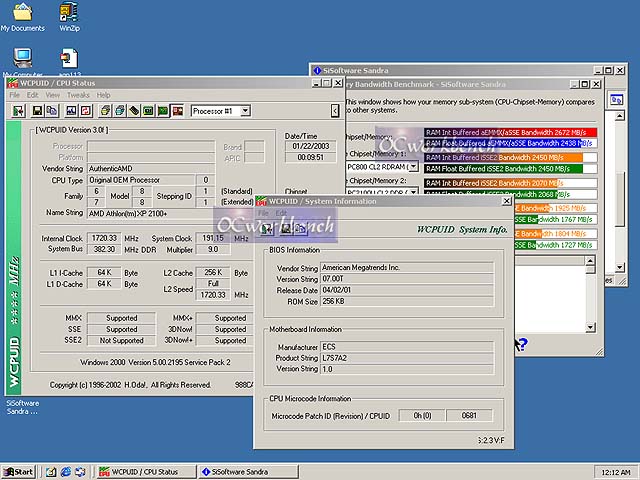The image size is (640, 480).
Task: Click the Start button
Action: pyautogui.click(x=18, y=472)
